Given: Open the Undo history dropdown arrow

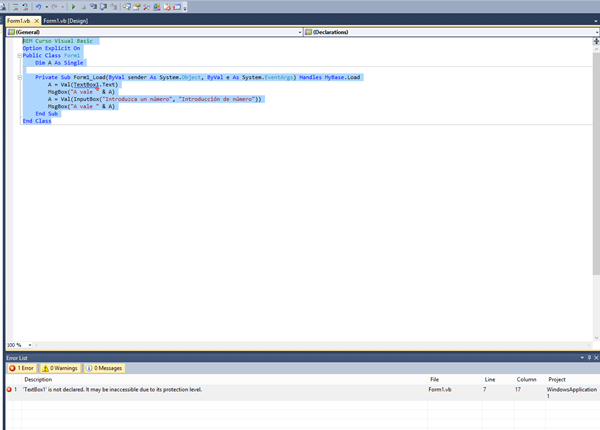Looking at the screenshot, I should tap(47, 7).
